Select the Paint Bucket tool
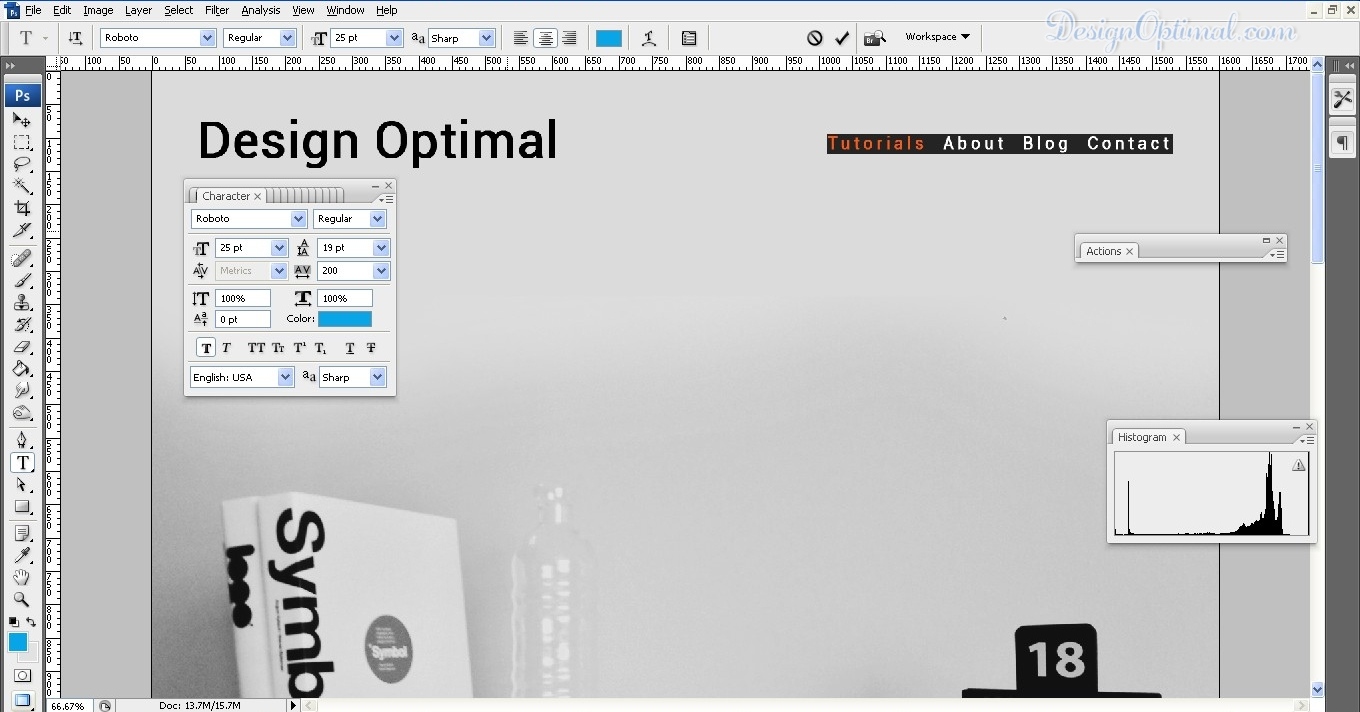 22,369
